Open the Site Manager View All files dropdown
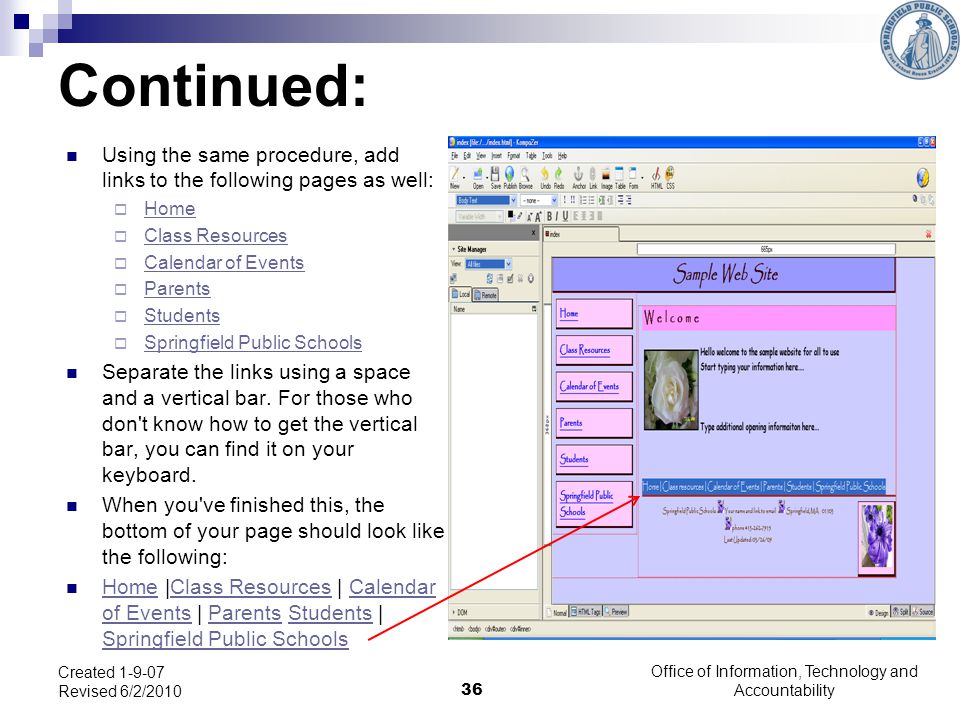Viewport: 960px width, 720px height. tap(489, 264)
